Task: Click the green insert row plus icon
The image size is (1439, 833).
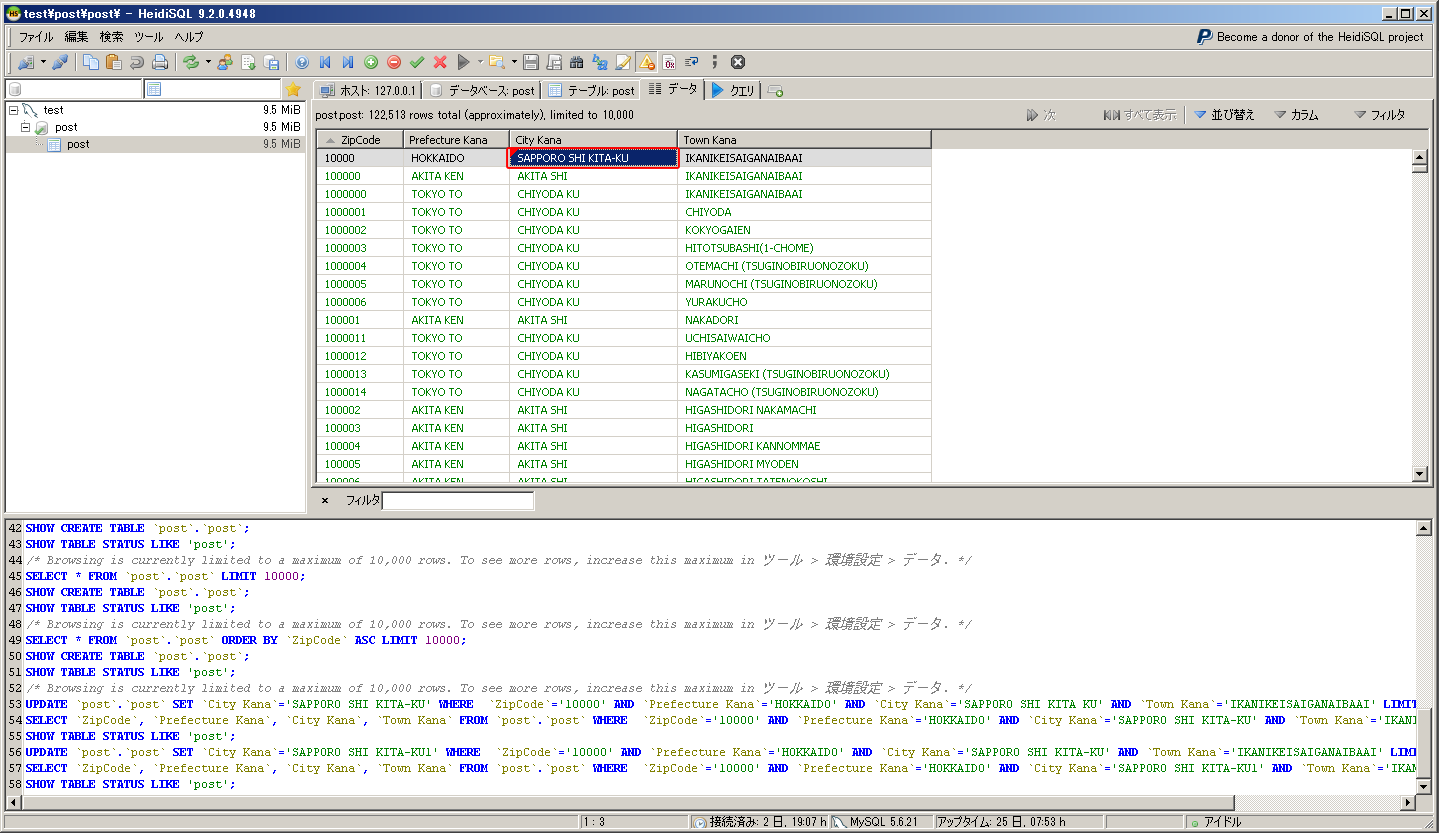Action: pos(371,62)
